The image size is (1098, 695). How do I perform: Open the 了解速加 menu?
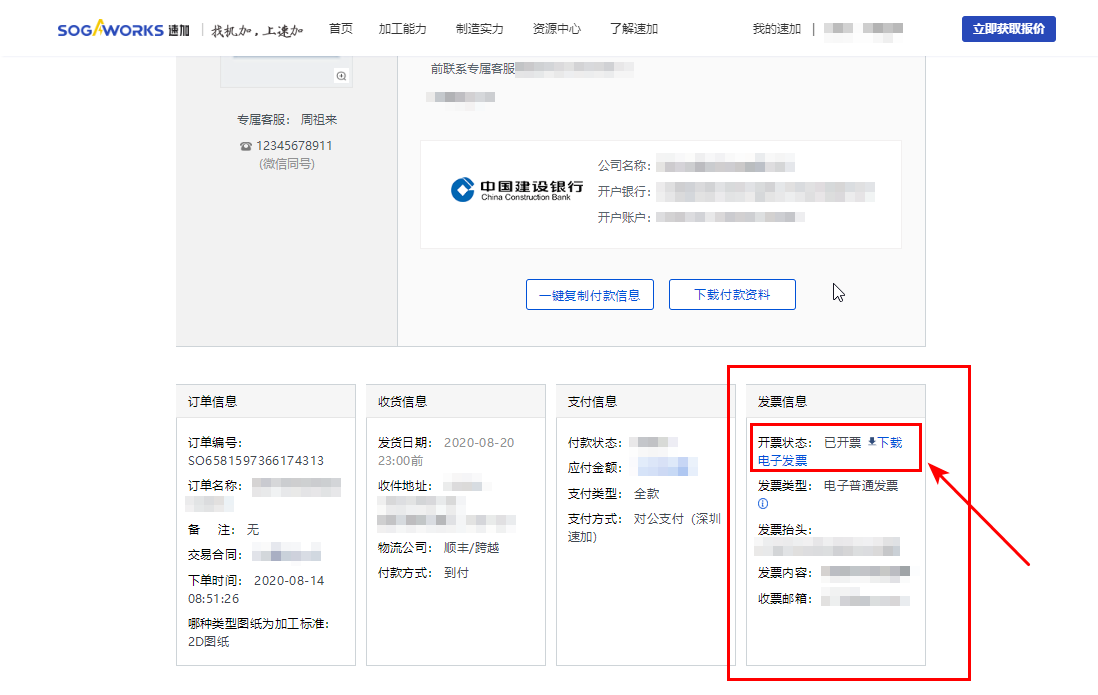[633, 29]
